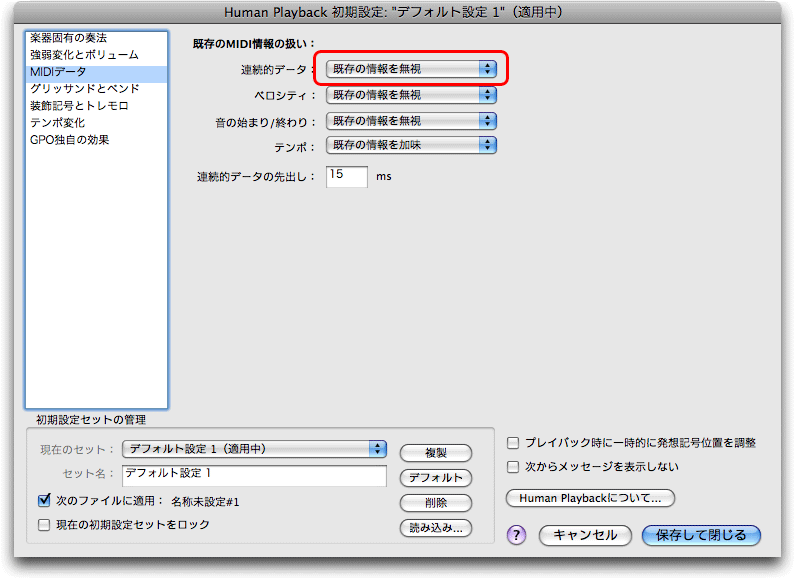Click the キャンセル button
Image resolution: width=795 pixels, height=580 pixels.
click(x=585, y=535)
